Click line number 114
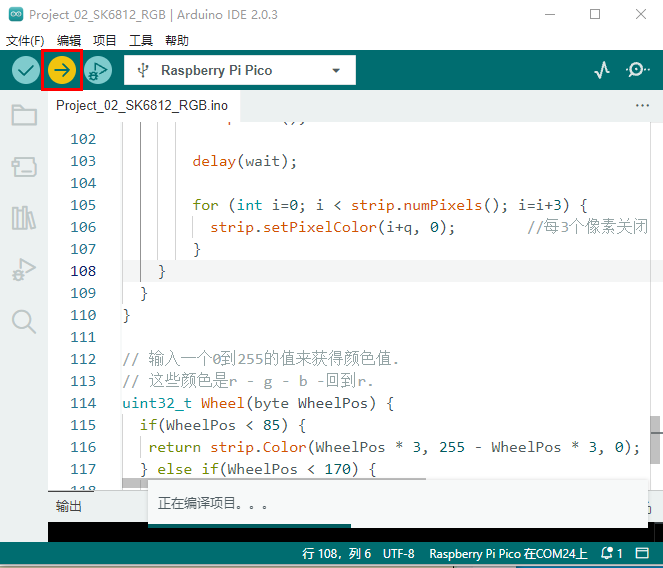Viewport: 663px width, 568px height. point(83,403)
